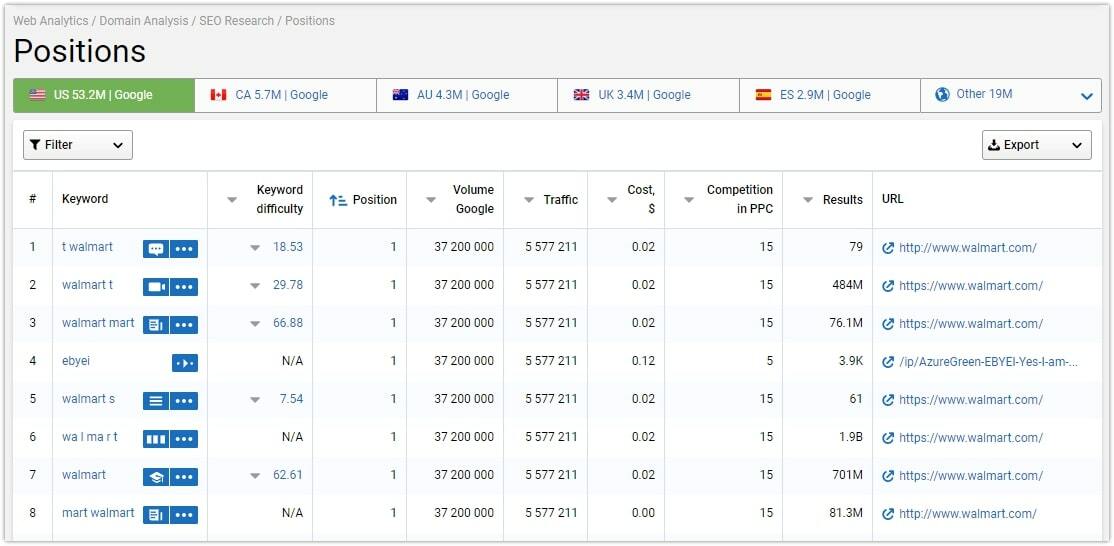Expand the difficulty arrow next to 29.78

click(x=255, y=286)
